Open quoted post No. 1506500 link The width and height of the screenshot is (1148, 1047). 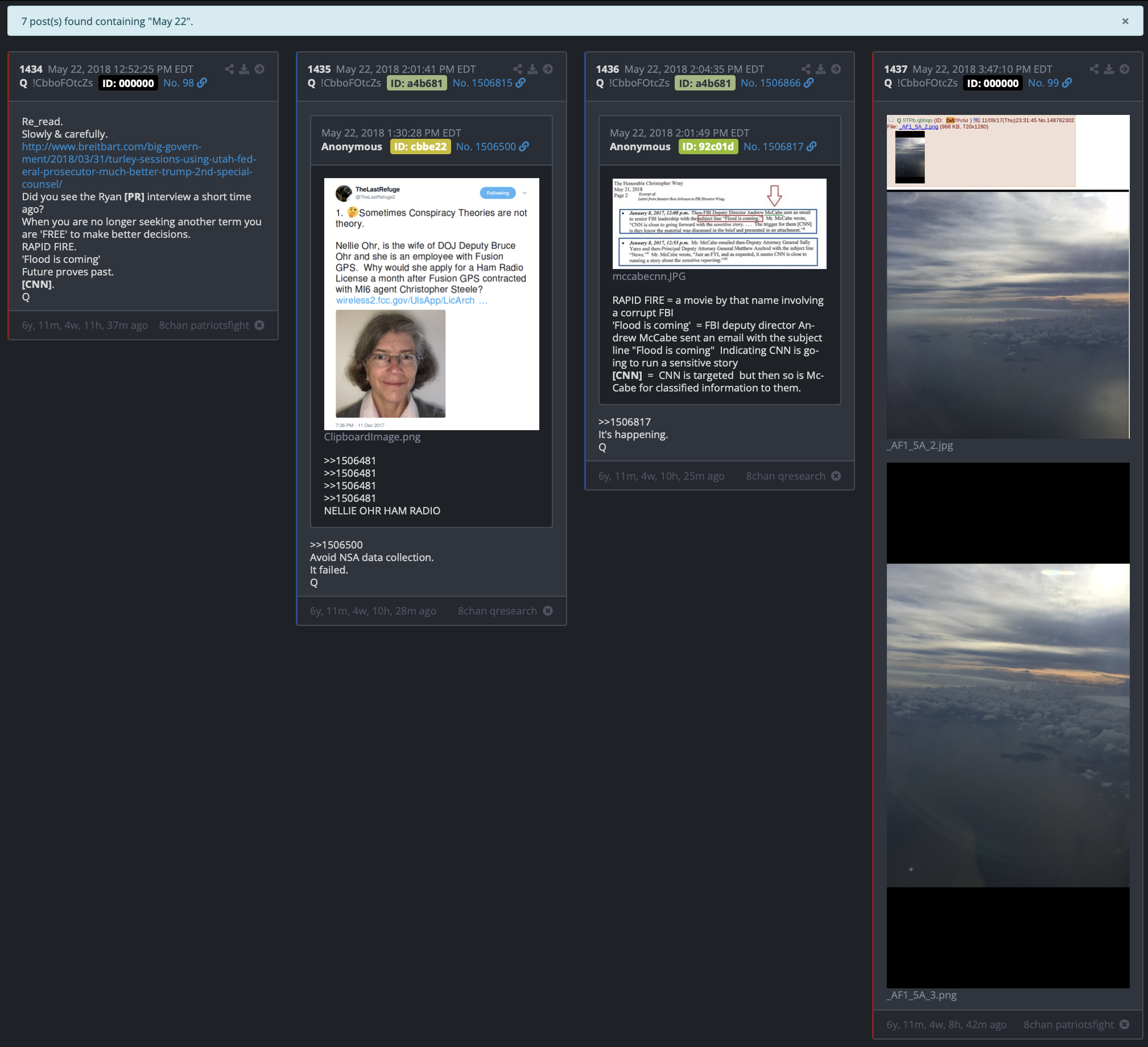(x=492, y=146)
